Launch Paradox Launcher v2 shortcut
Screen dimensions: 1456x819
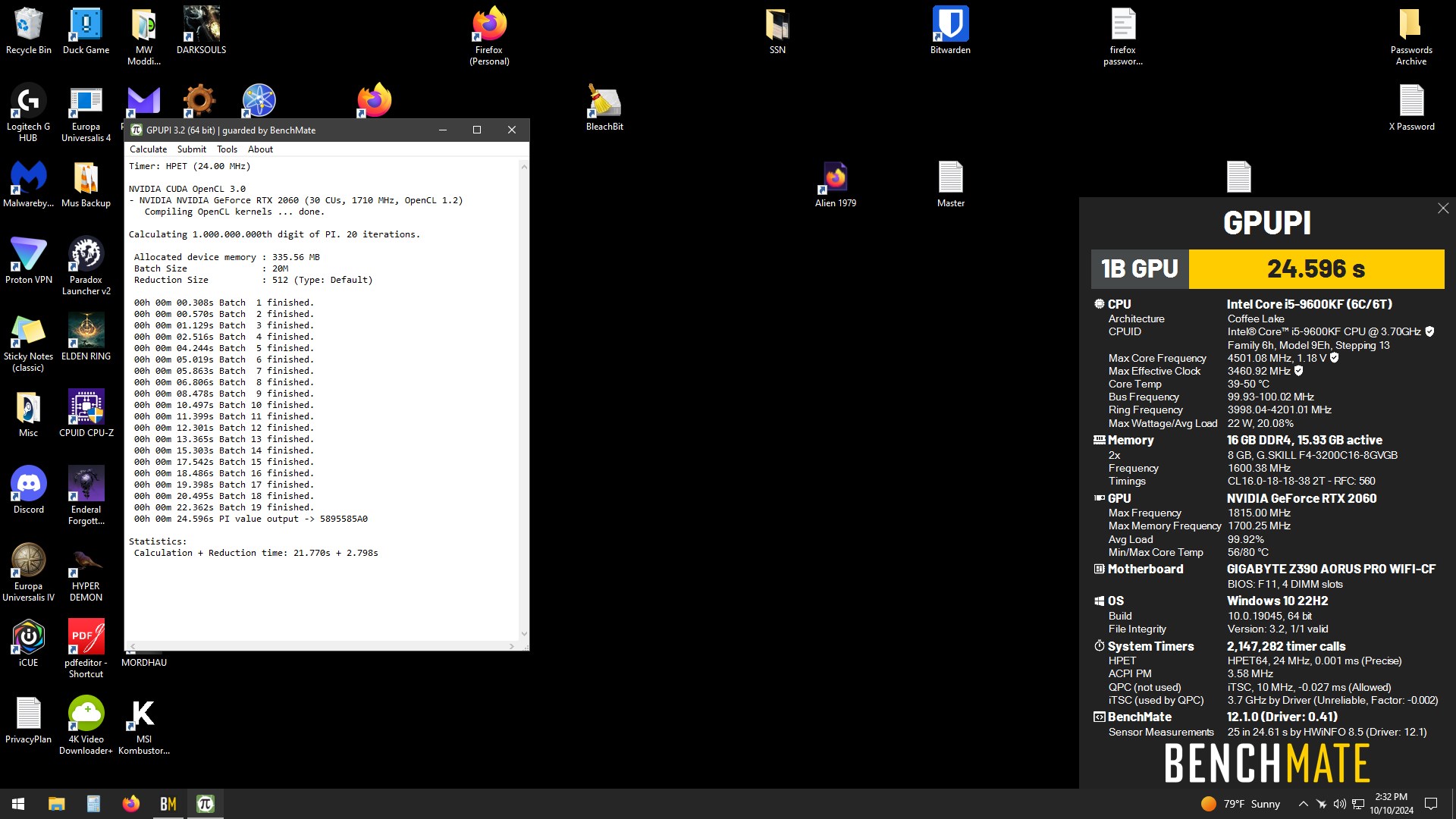coord(86,266)
